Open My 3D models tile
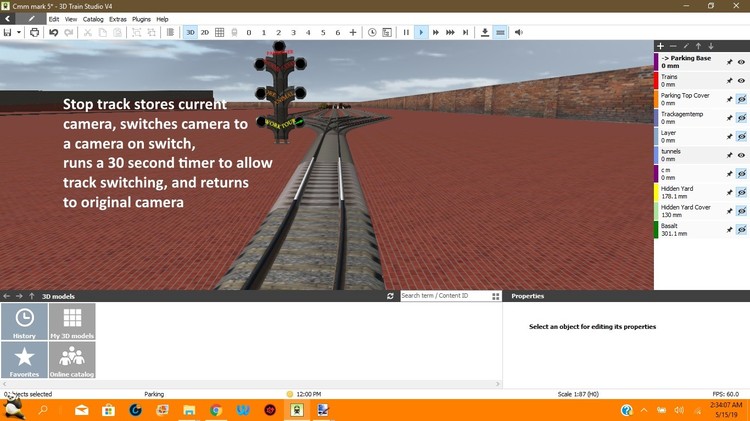 pos(72,321)
